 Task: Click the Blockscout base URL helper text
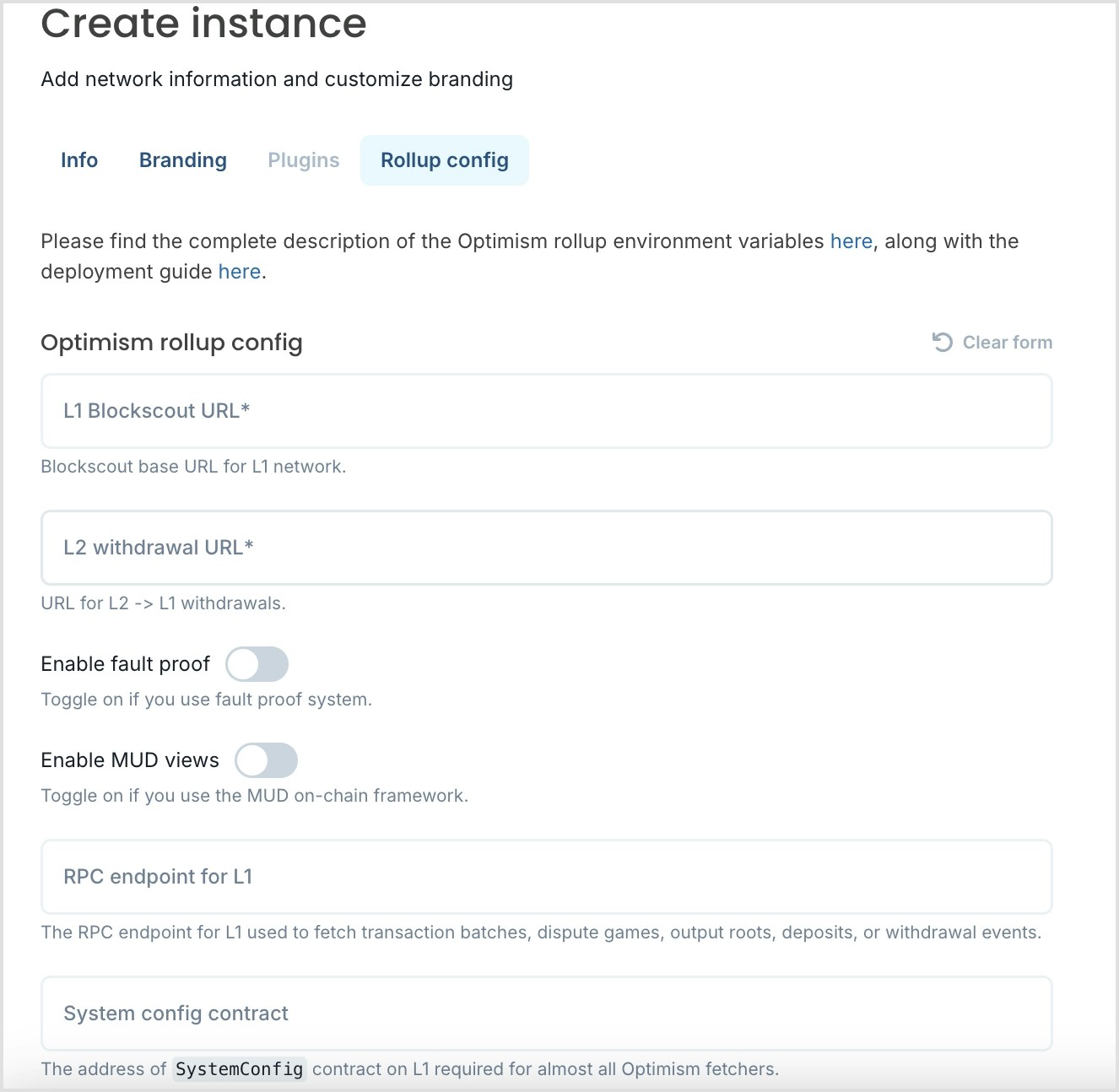click(193, 467)
